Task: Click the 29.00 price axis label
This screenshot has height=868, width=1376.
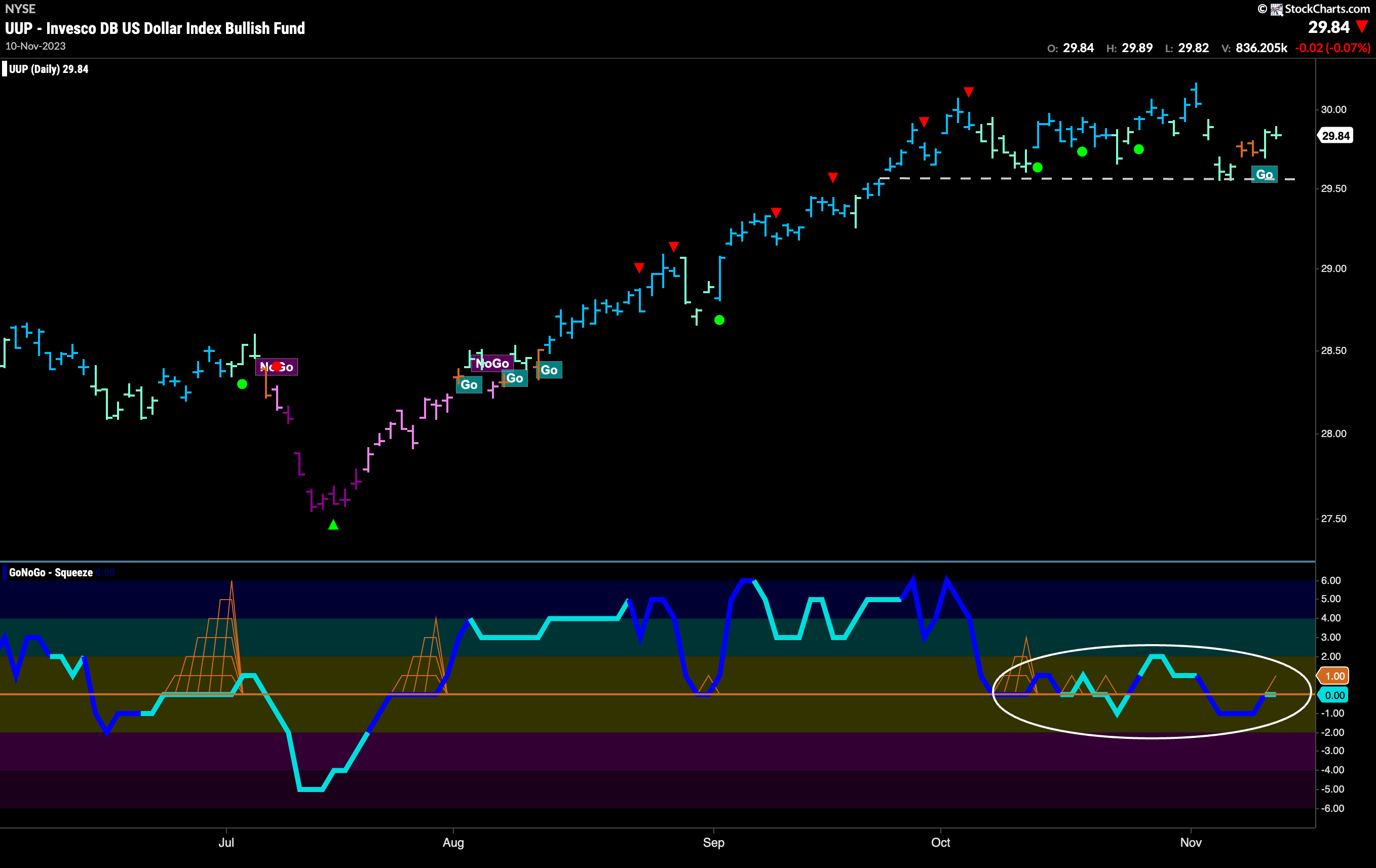Action: tap(1334, 269)
